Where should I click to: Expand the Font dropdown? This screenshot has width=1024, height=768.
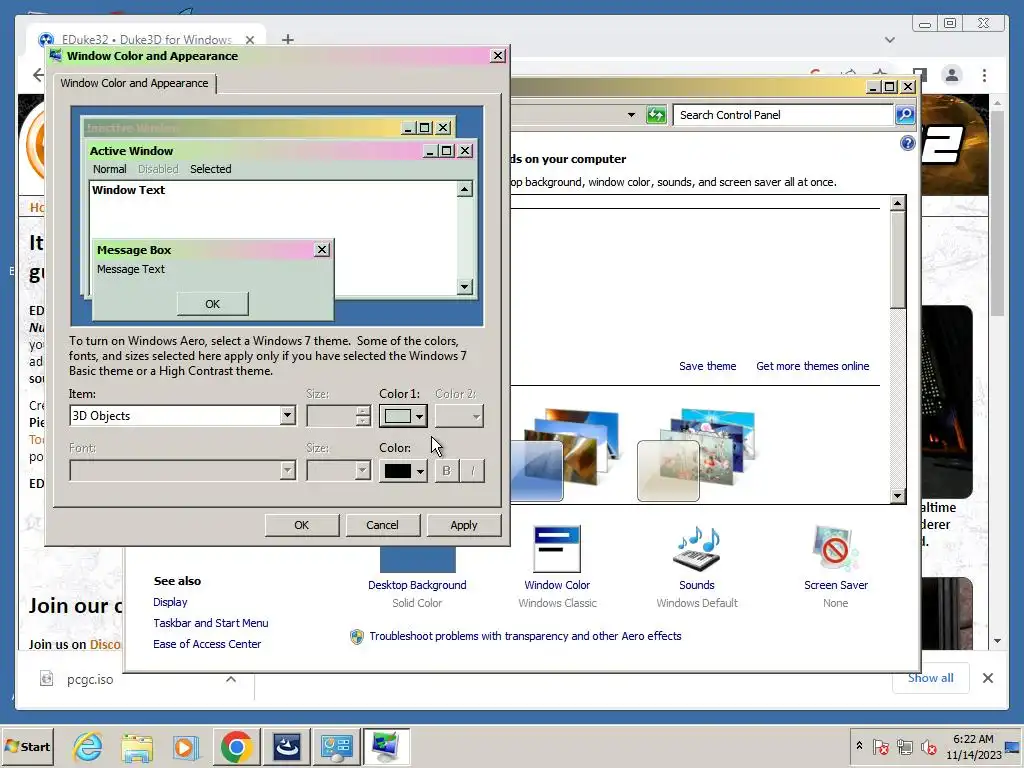pos(287,470)
